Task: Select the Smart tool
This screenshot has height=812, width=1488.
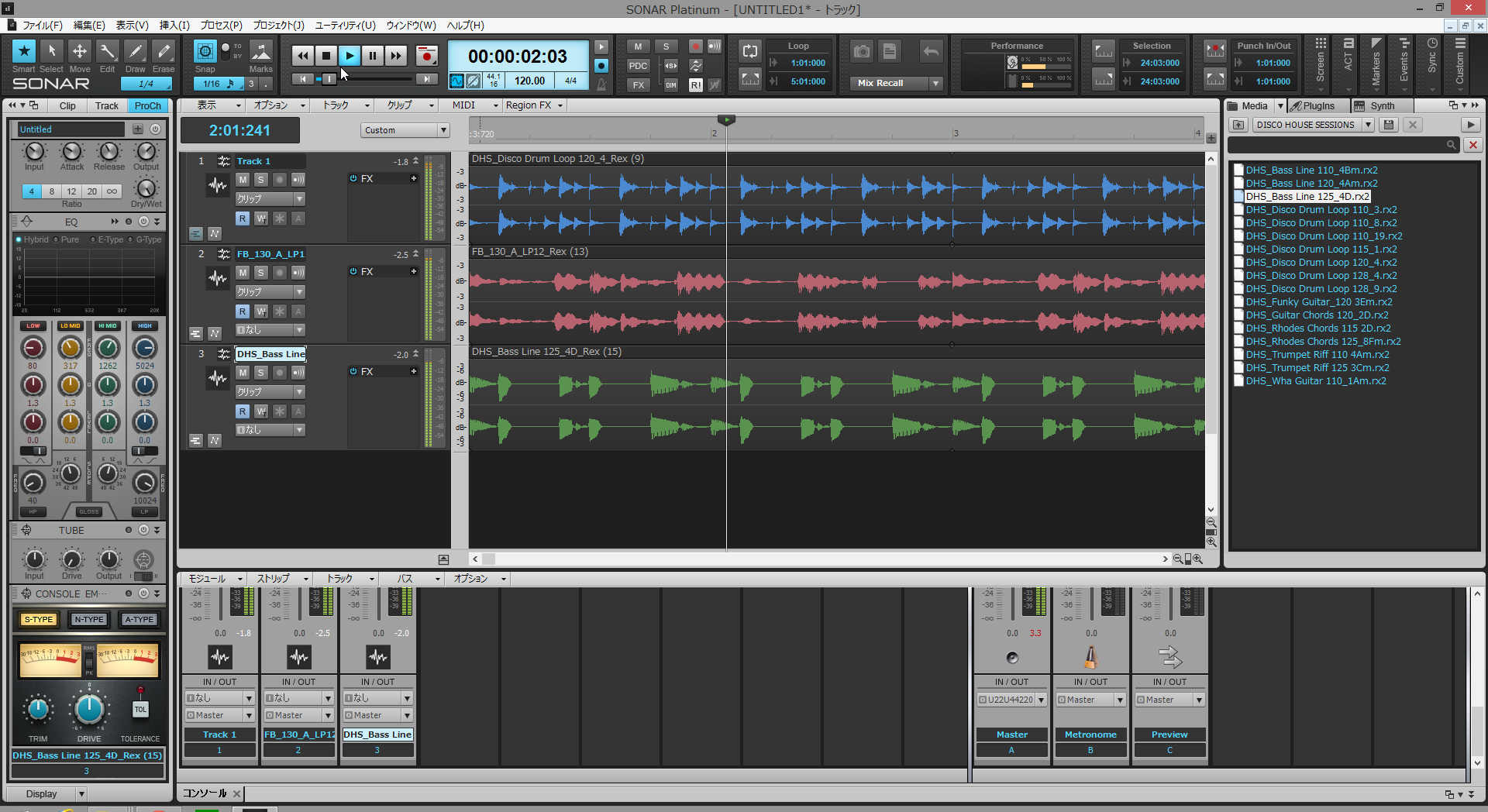Action: tap(24, 51)
